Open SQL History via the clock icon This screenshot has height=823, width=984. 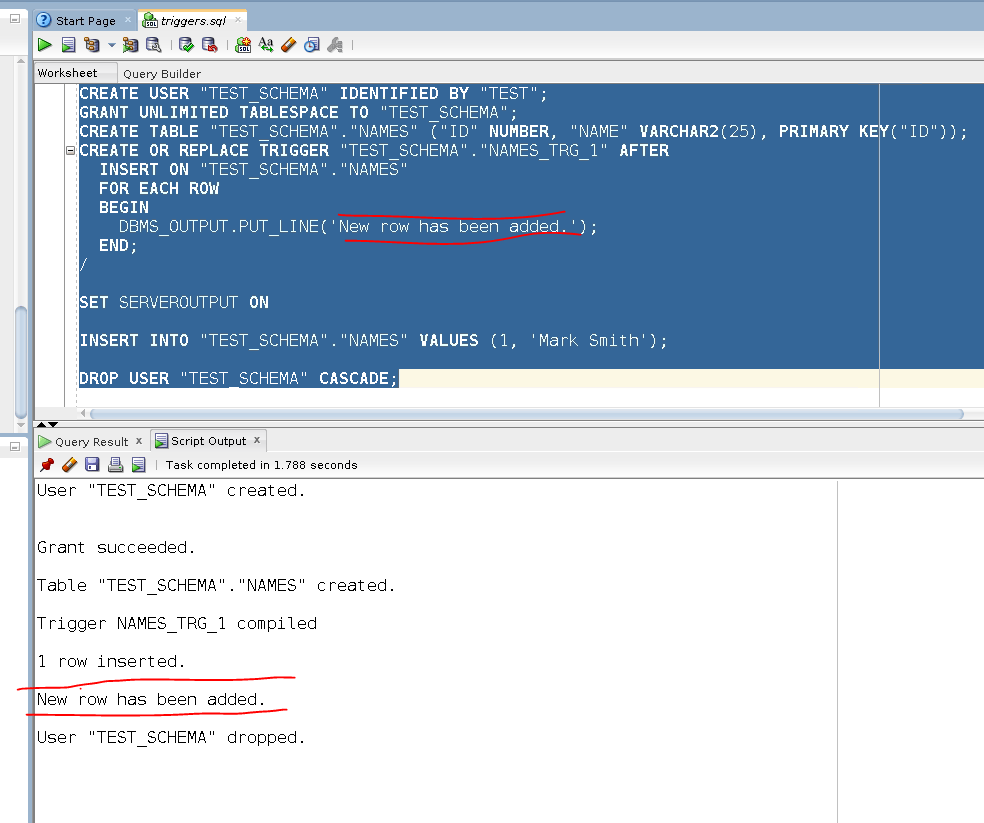[311, 44]
